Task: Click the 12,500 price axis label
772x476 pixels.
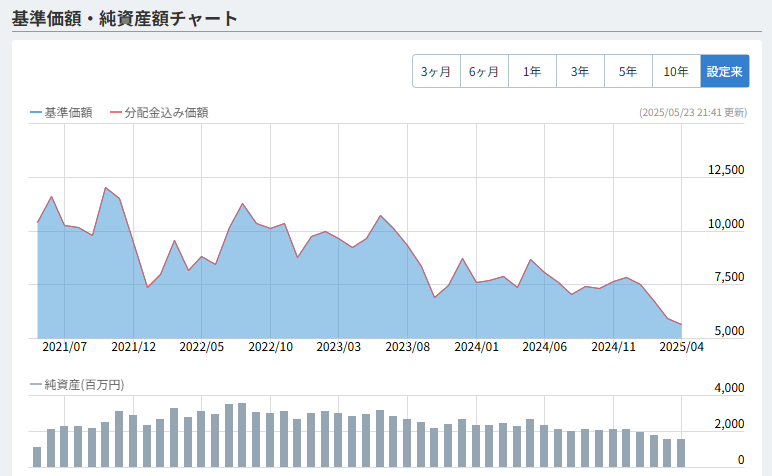Action: click(726, 170)
